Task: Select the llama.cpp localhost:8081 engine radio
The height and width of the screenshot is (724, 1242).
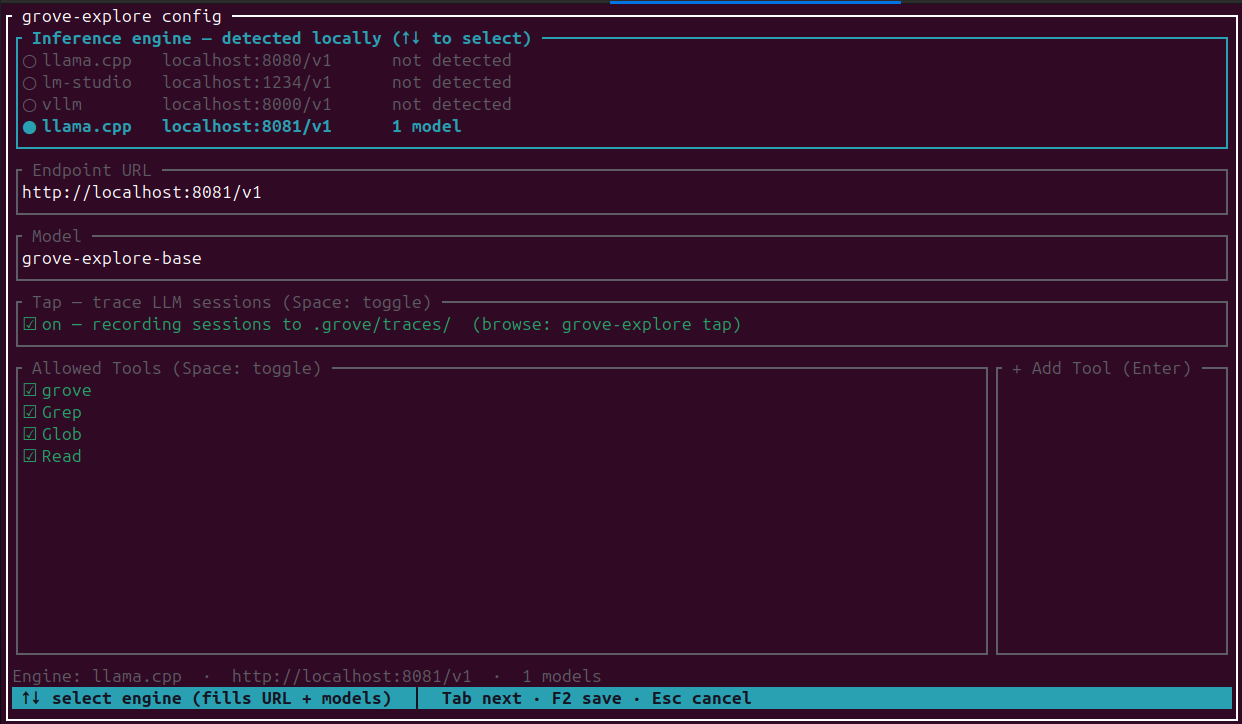Action: pyautogui.click(x=30, y=127)
